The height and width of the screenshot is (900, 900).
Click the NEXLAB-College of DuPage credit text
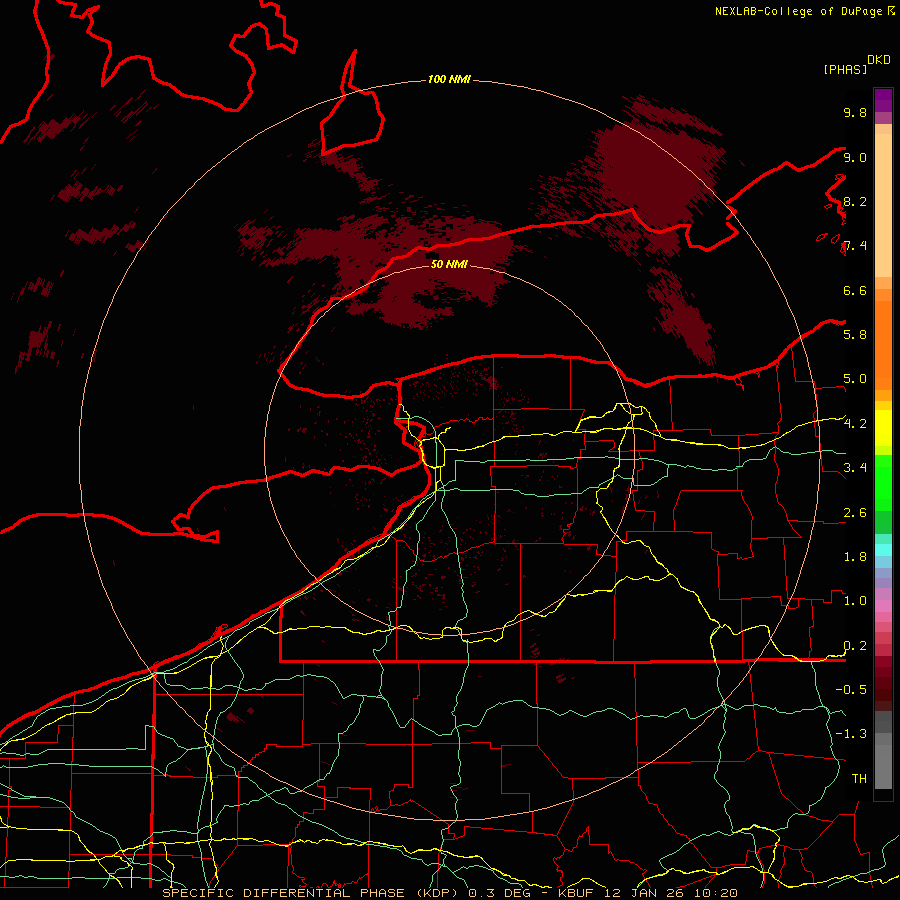pos(799,11)
